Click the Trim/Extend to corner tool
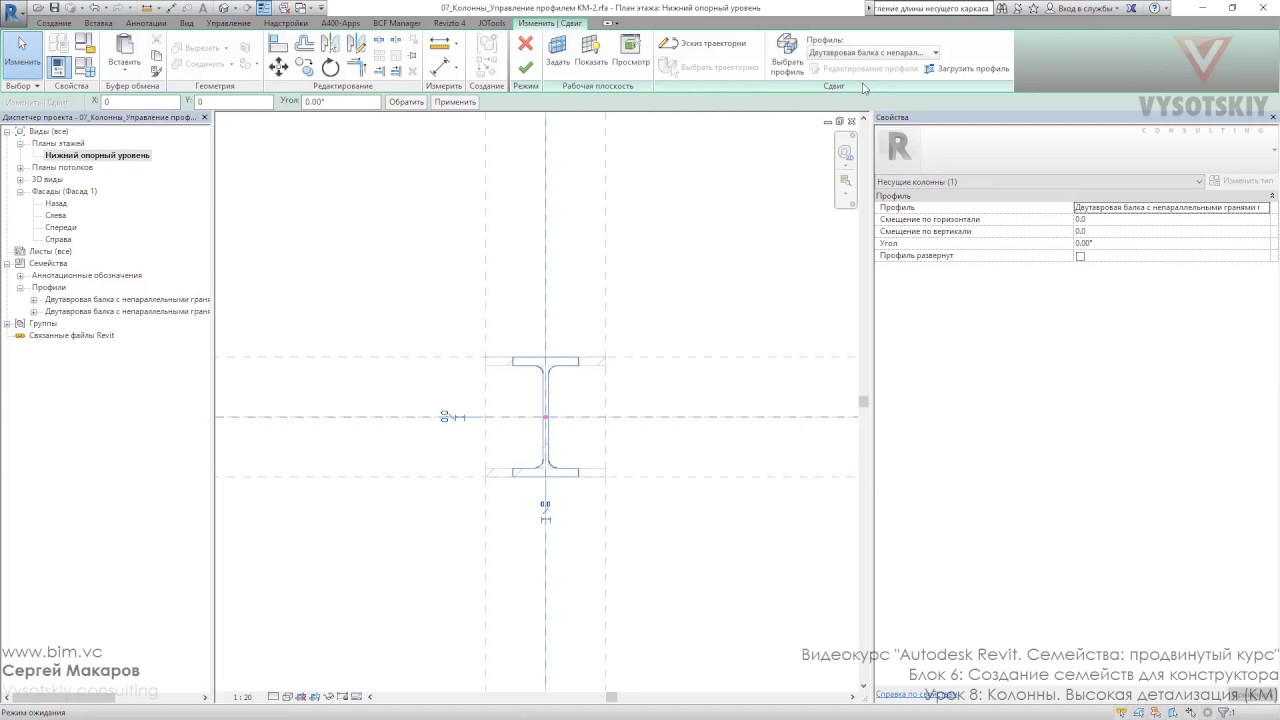The image size is (1280, 720). (356, 67)
